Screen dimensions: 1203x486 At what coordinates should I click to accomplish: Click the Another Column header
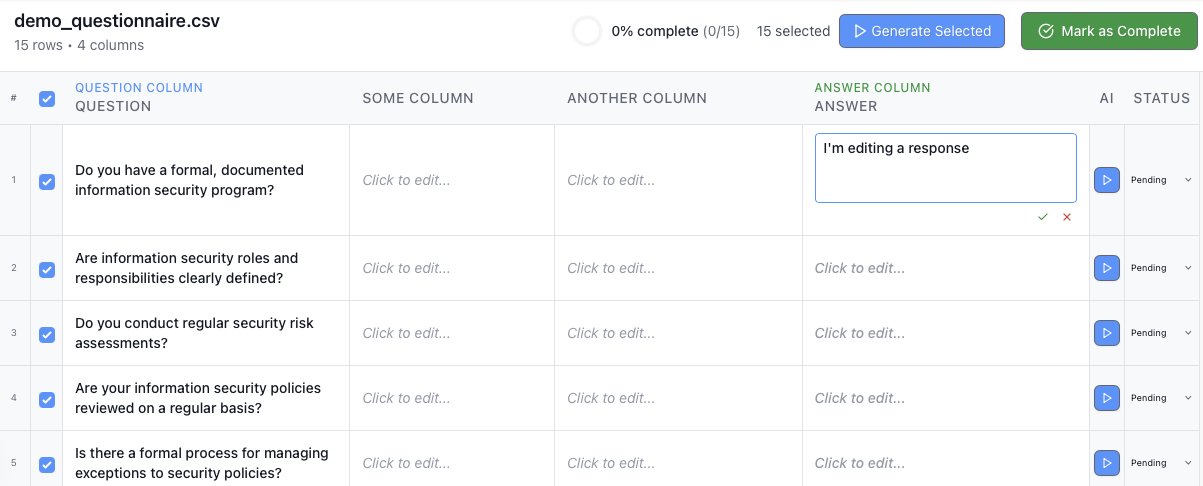[x=637, y=98]
